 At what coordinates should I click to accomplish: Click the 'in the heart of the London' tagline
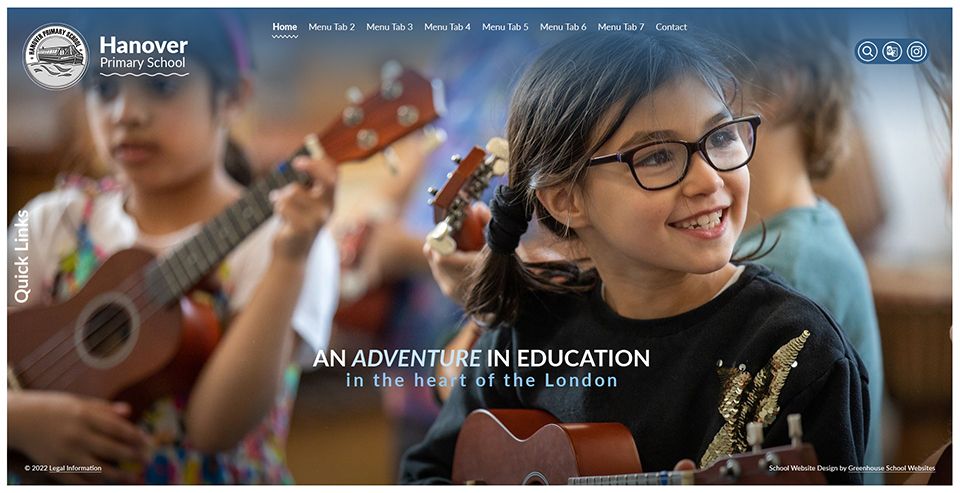tap(482, 380)
